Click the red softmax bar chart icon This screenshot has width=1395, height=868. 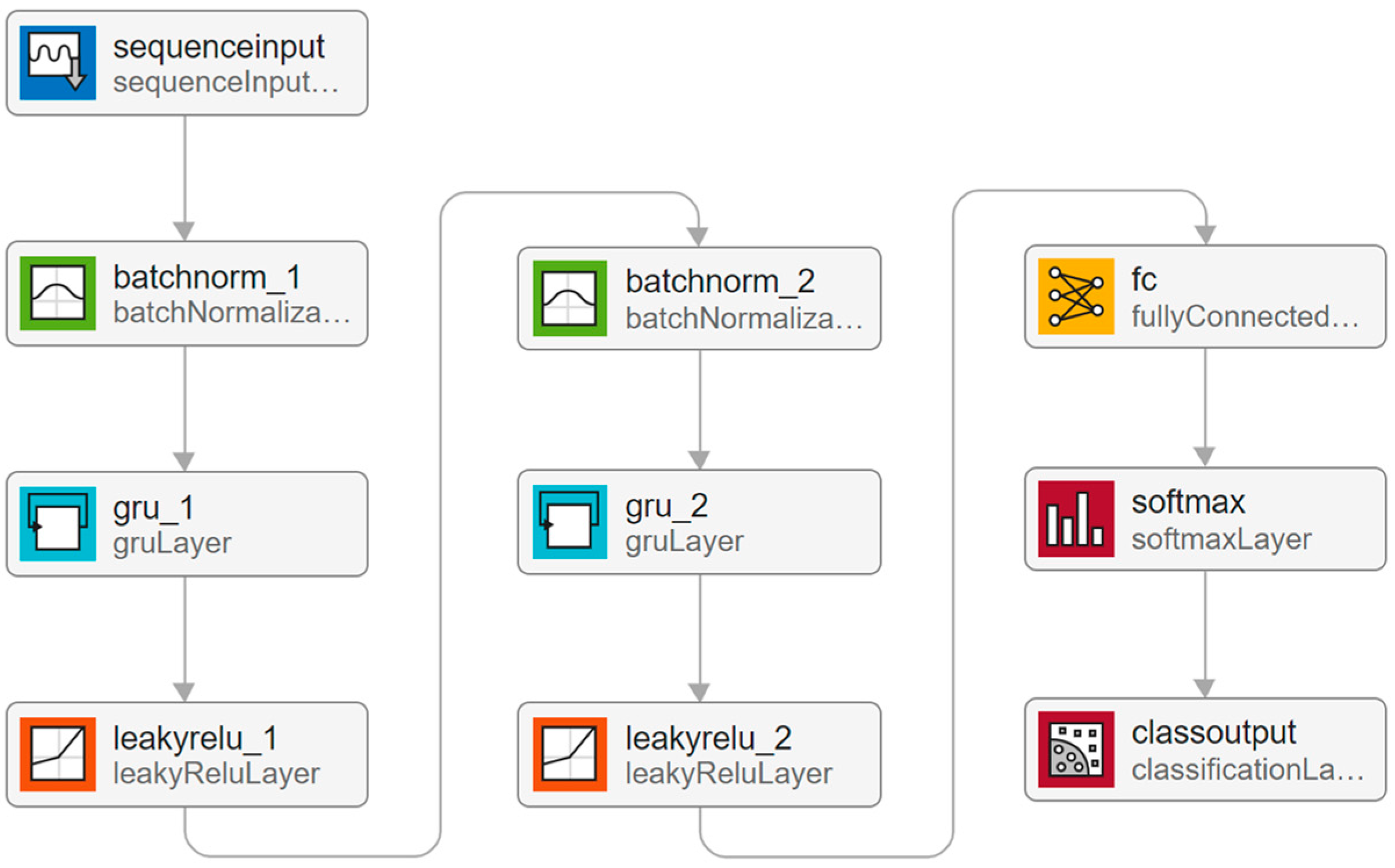pos(1076,519)
